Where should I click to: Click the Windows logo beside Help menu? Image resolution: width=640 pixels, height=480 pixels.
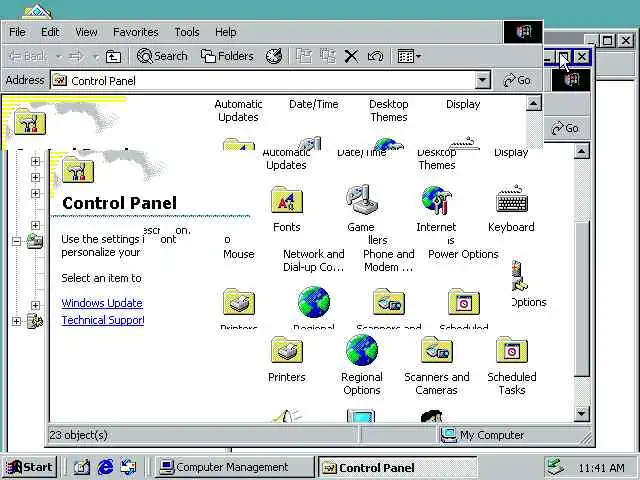tap(523, 32)
